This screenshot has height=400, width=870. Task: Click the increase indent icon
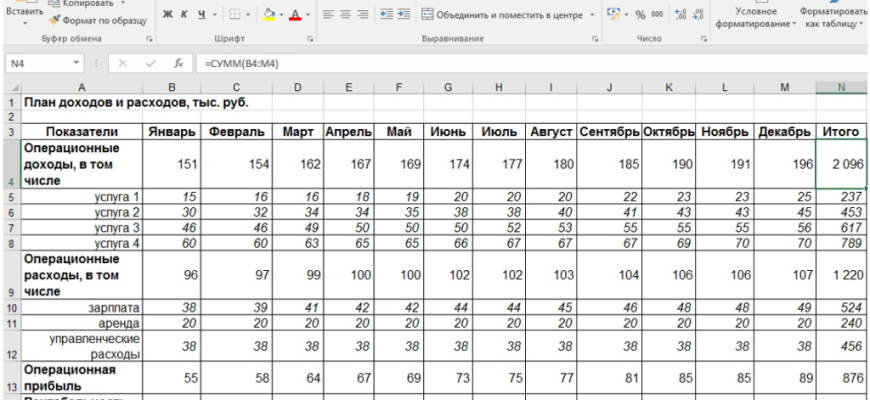point(402,16)
